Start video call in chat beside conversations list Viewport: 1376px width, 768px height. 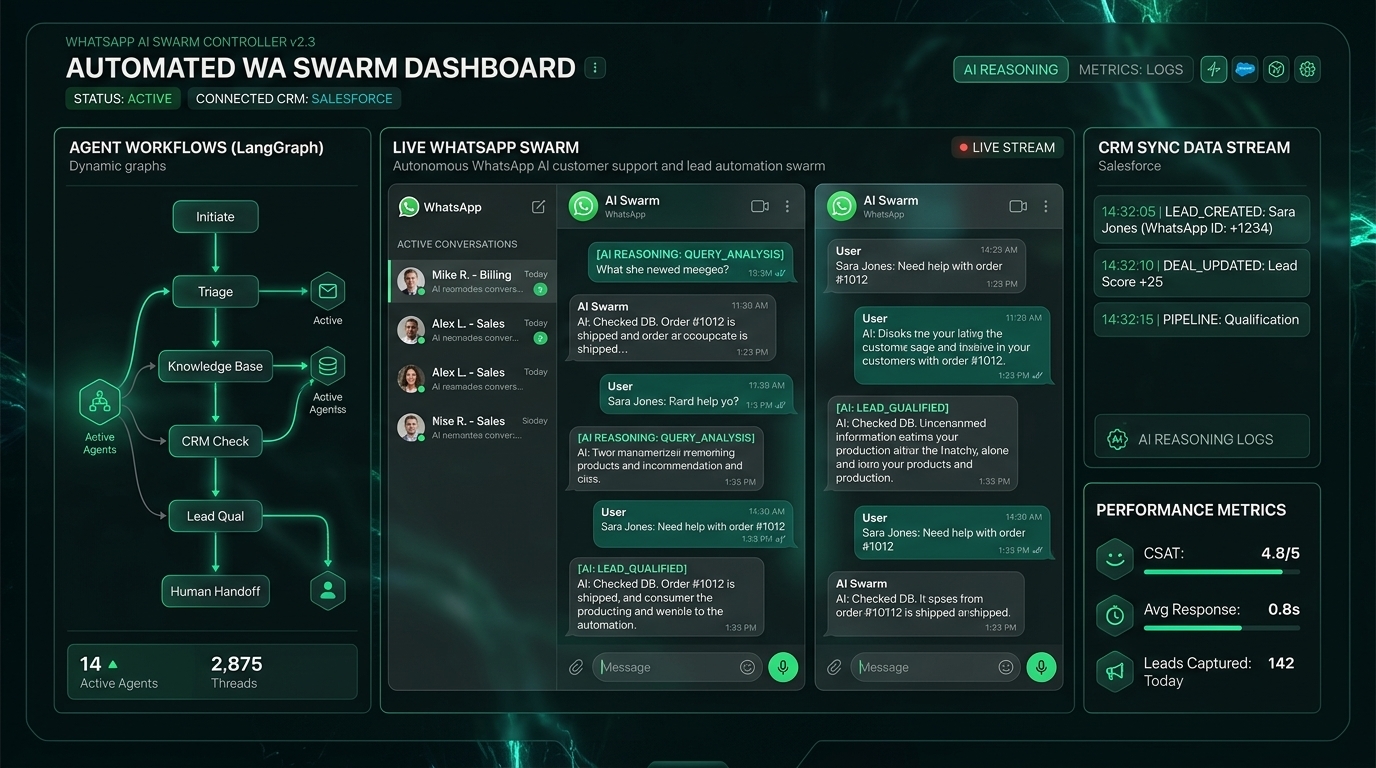point(760,206)
